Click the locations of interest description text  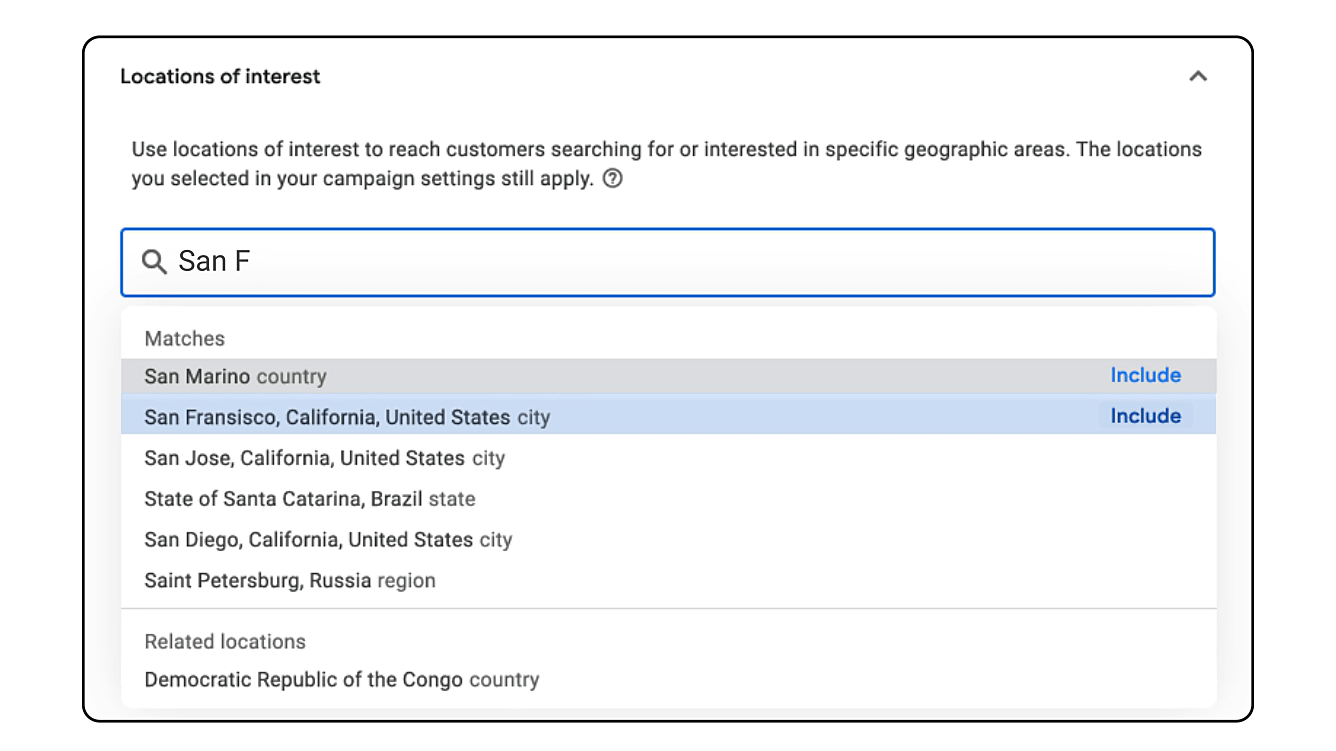[x=667, y=165]
